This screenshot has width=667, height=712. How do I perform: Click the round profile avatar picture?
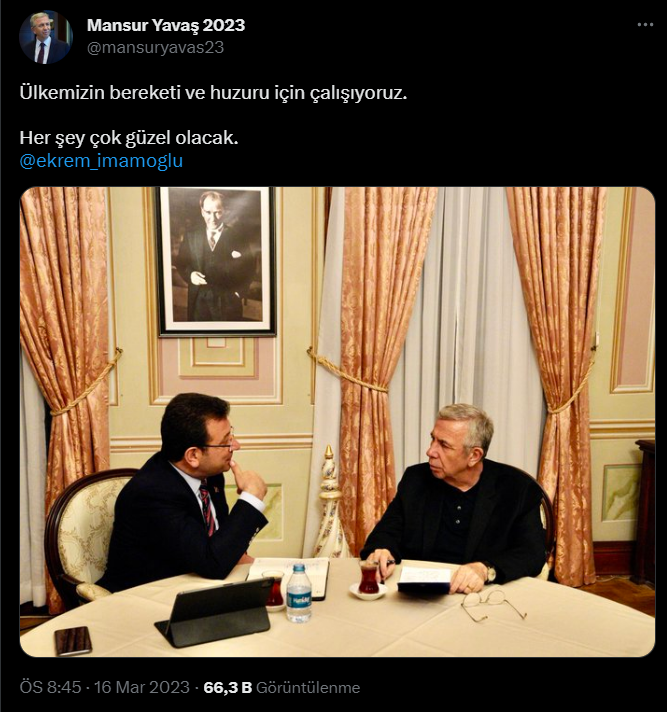point(46,37)
